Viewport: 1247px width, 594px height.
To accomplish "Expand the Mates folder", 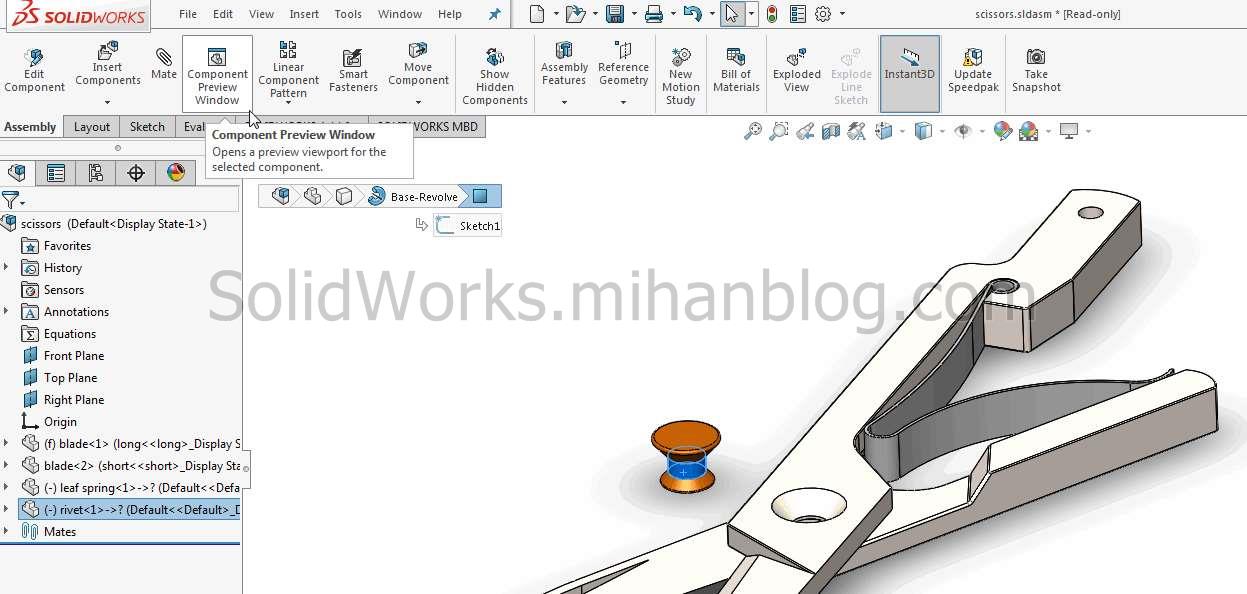I will click(6, 532).
